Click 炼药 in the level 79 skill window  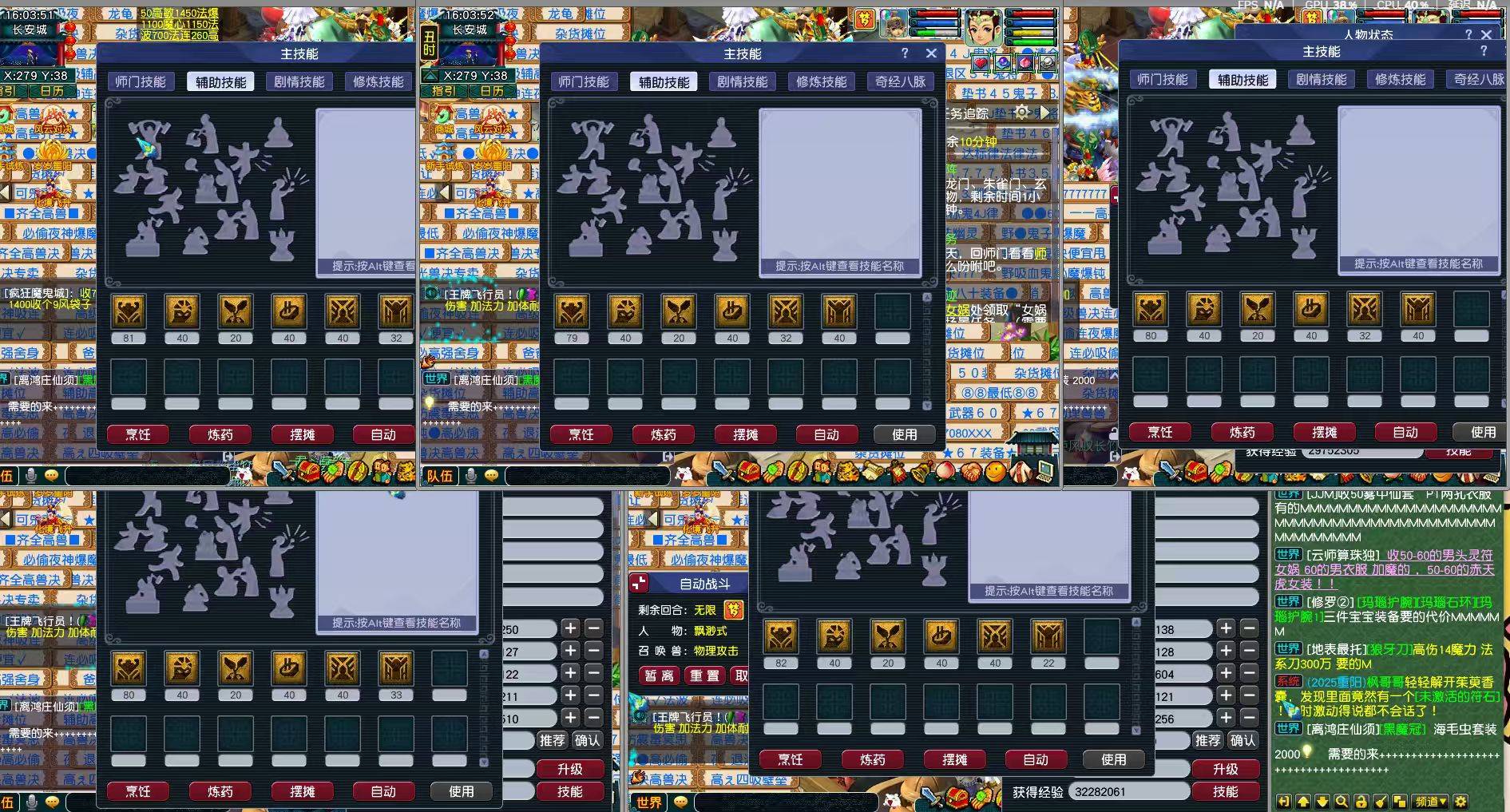664,434
